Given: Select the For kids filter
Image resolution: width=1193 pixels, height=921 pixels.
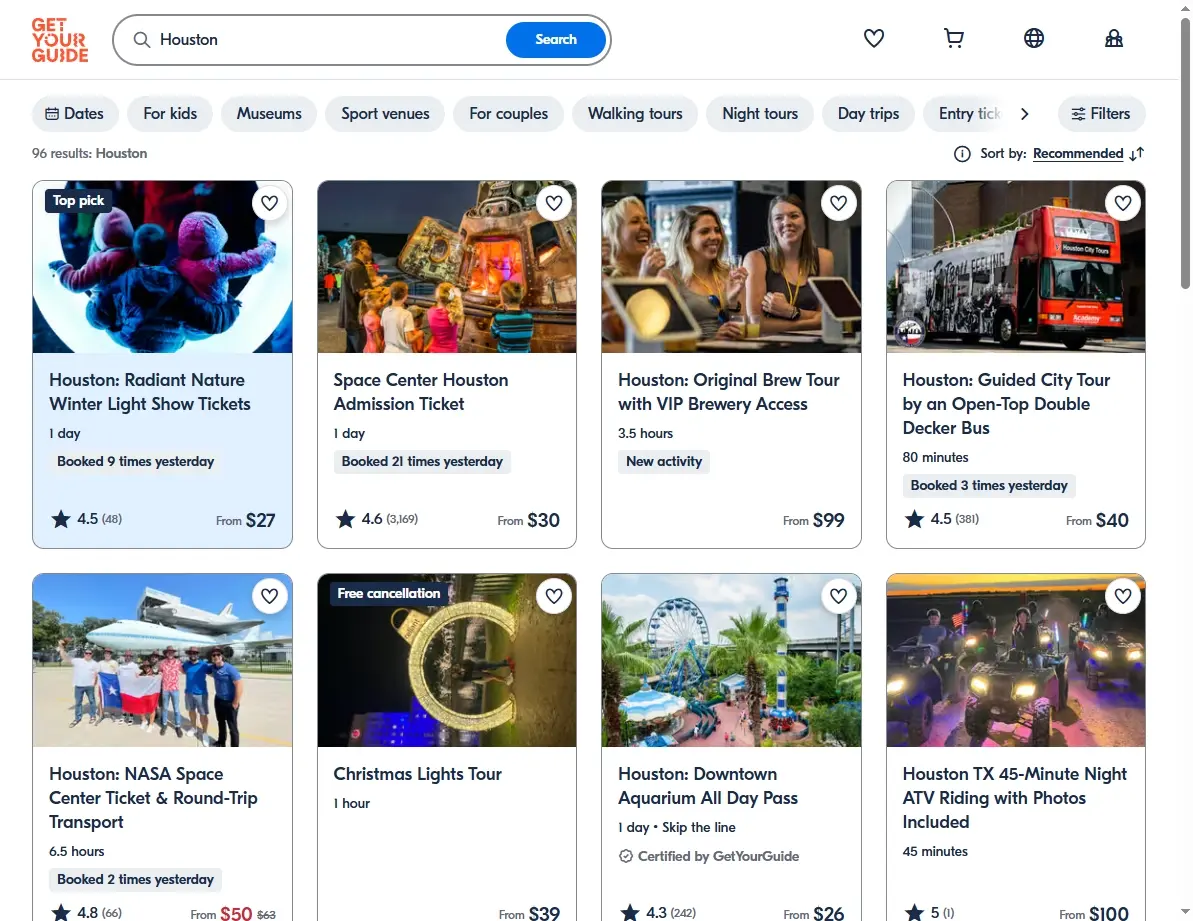Looking at the screenshot, I should click(x=170, y=113).
